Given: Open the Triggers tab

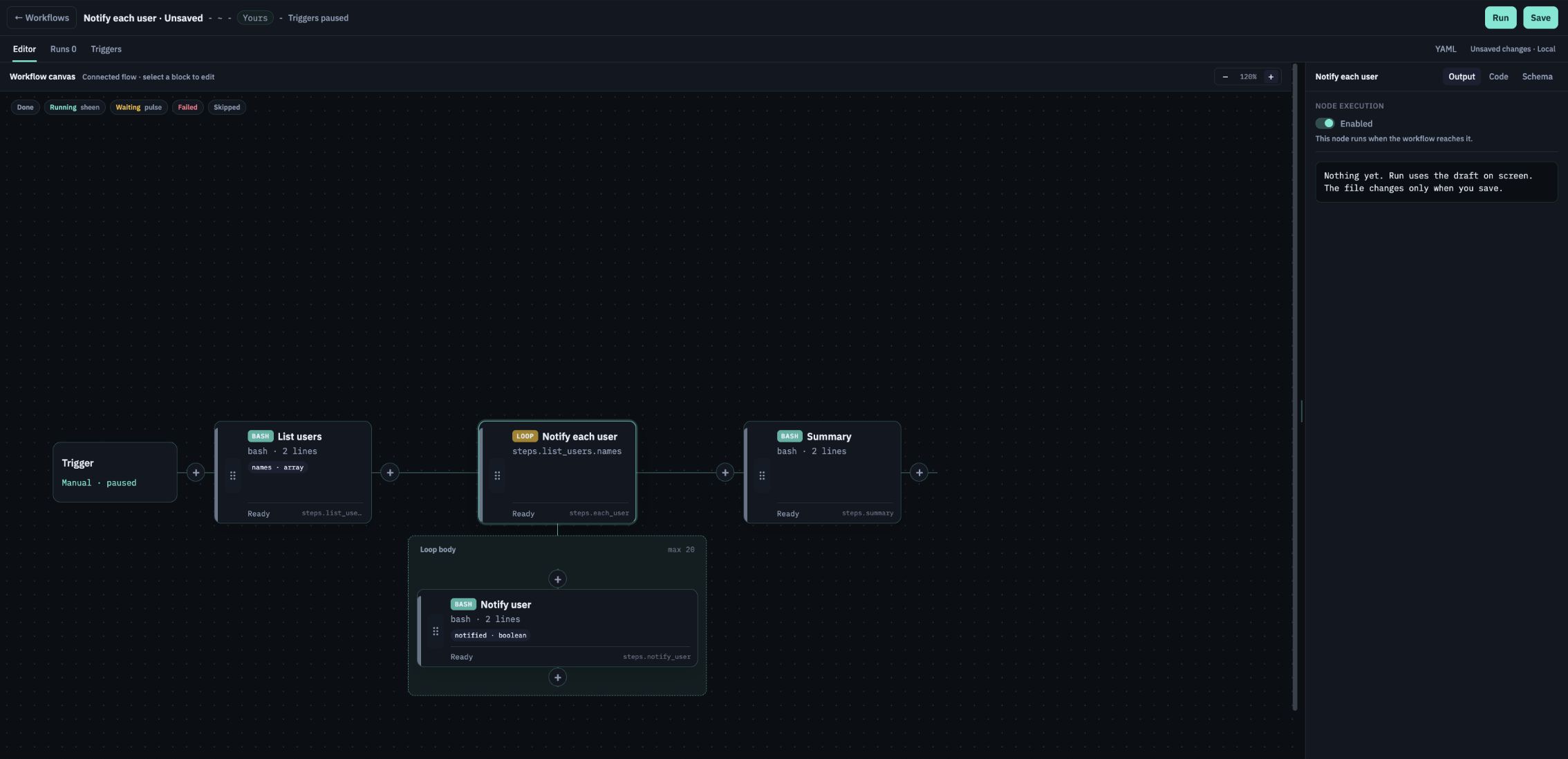Looking at the screenshot, I should (x=106, y=49).
